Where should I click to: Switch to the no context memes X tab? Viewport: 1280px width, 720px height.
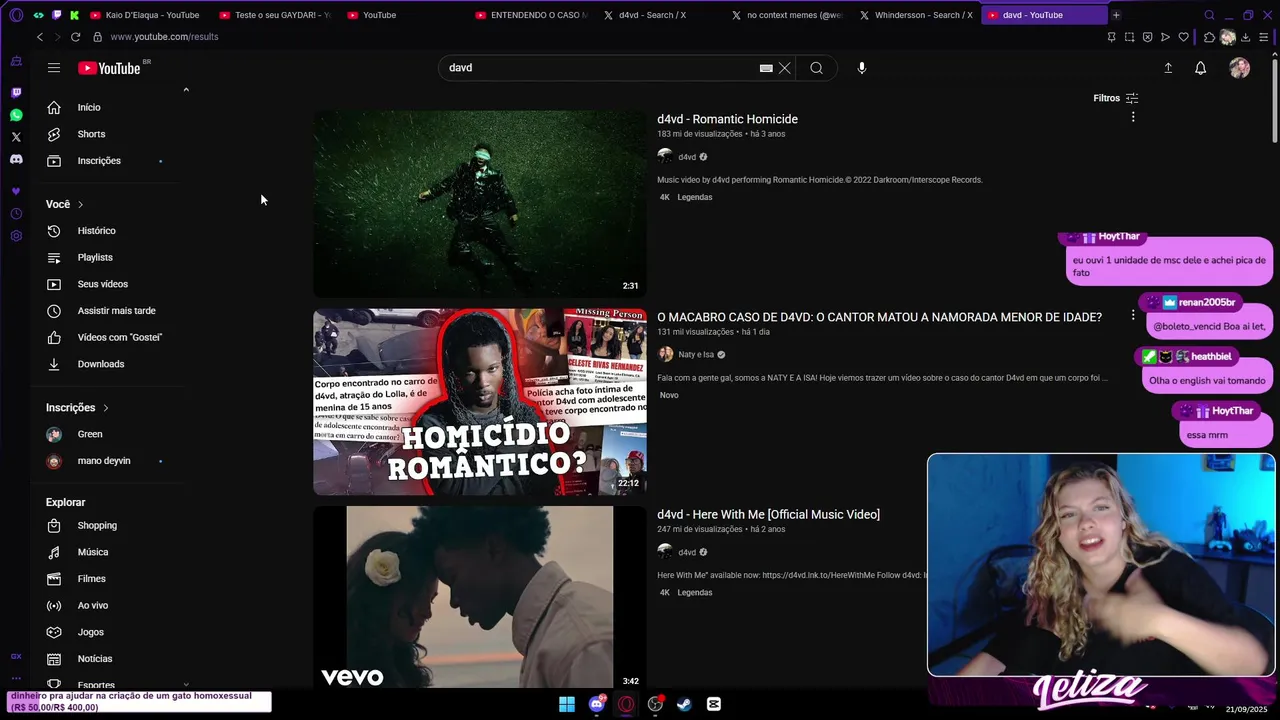click(788, 15)
